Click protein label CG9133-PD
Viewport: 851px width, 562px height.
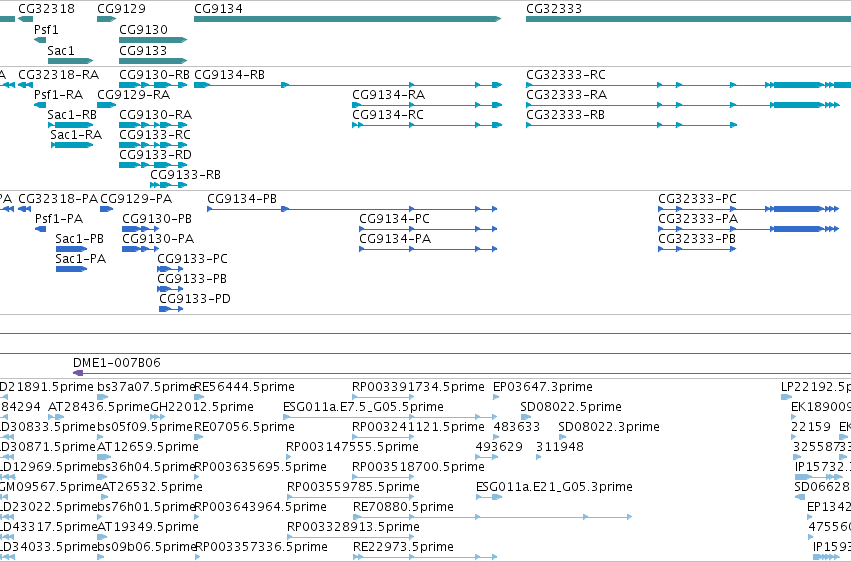coord(195,299)
